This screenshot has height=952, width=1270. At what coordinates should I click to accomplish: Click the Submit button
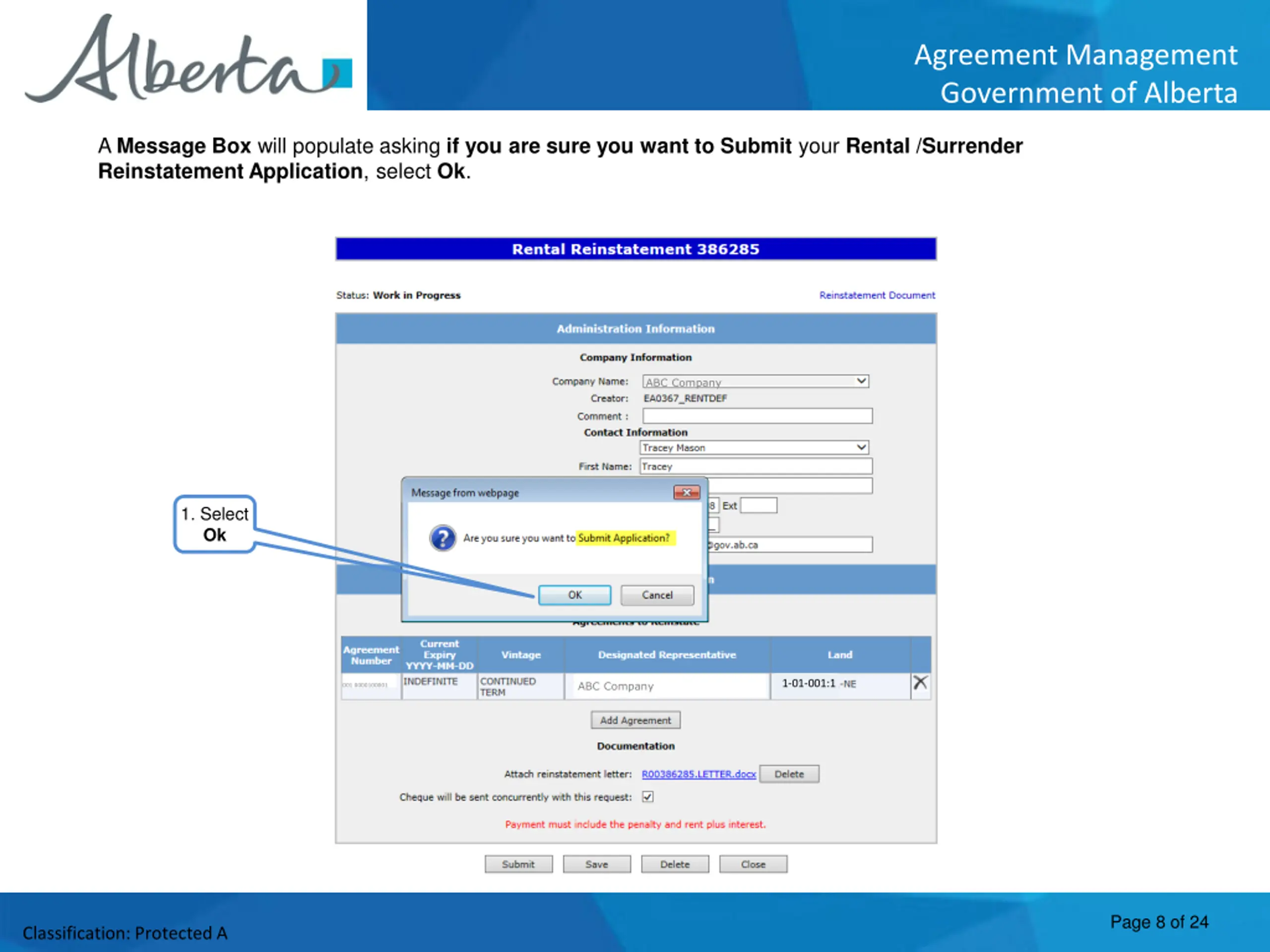pyautogui.click(x=518, y=864)
